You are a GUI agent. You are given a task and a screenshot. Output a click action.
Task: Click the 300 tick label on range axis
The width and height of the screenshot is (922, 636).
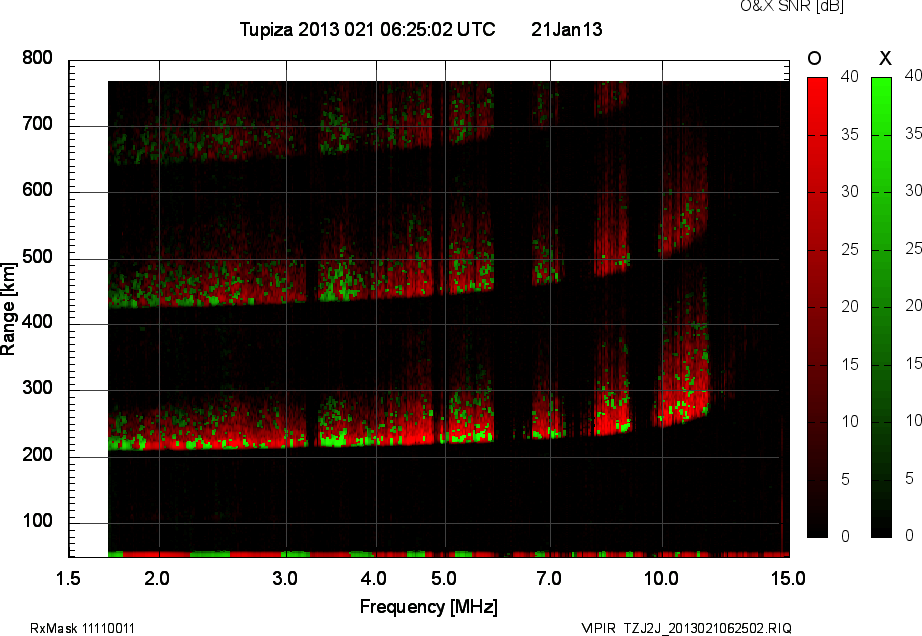(x=37, y=388)
